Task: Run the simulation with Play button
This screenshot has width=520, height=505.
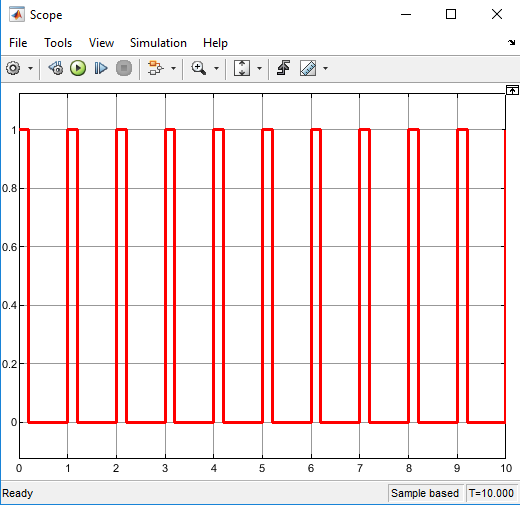Action: 78,68
